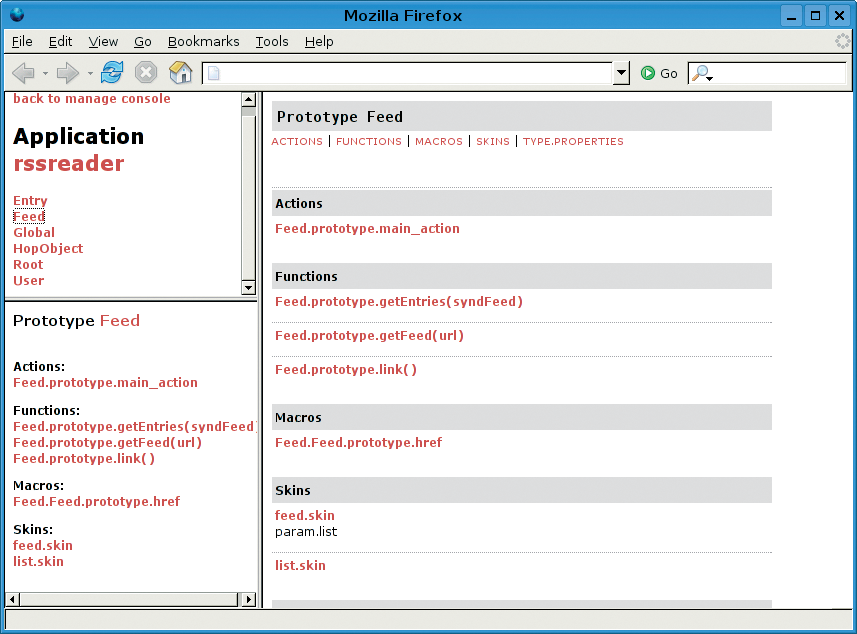Click the right arrow of the horizontal scrollbar

point(249,599)
